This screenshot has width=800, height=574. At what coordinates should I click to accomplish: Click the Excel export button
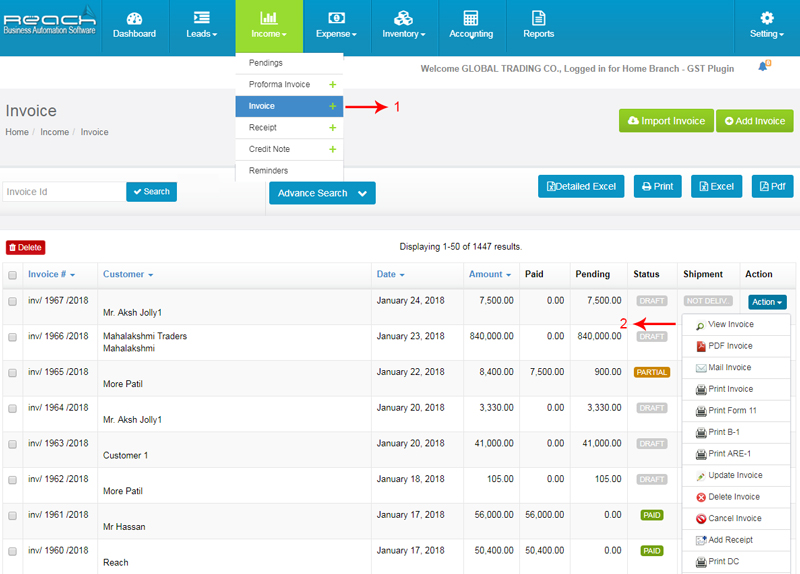716,186
